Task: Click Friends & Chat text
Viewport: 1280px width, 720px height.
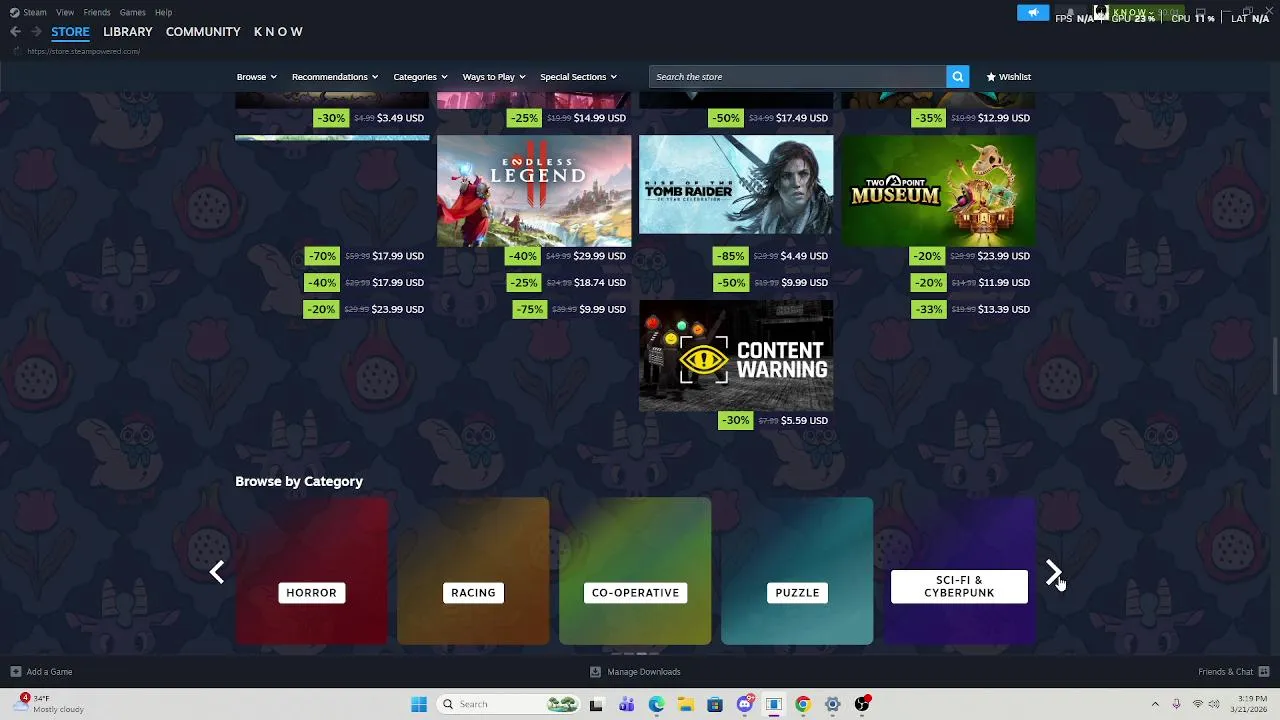Action: click(x=1225, y=672)
